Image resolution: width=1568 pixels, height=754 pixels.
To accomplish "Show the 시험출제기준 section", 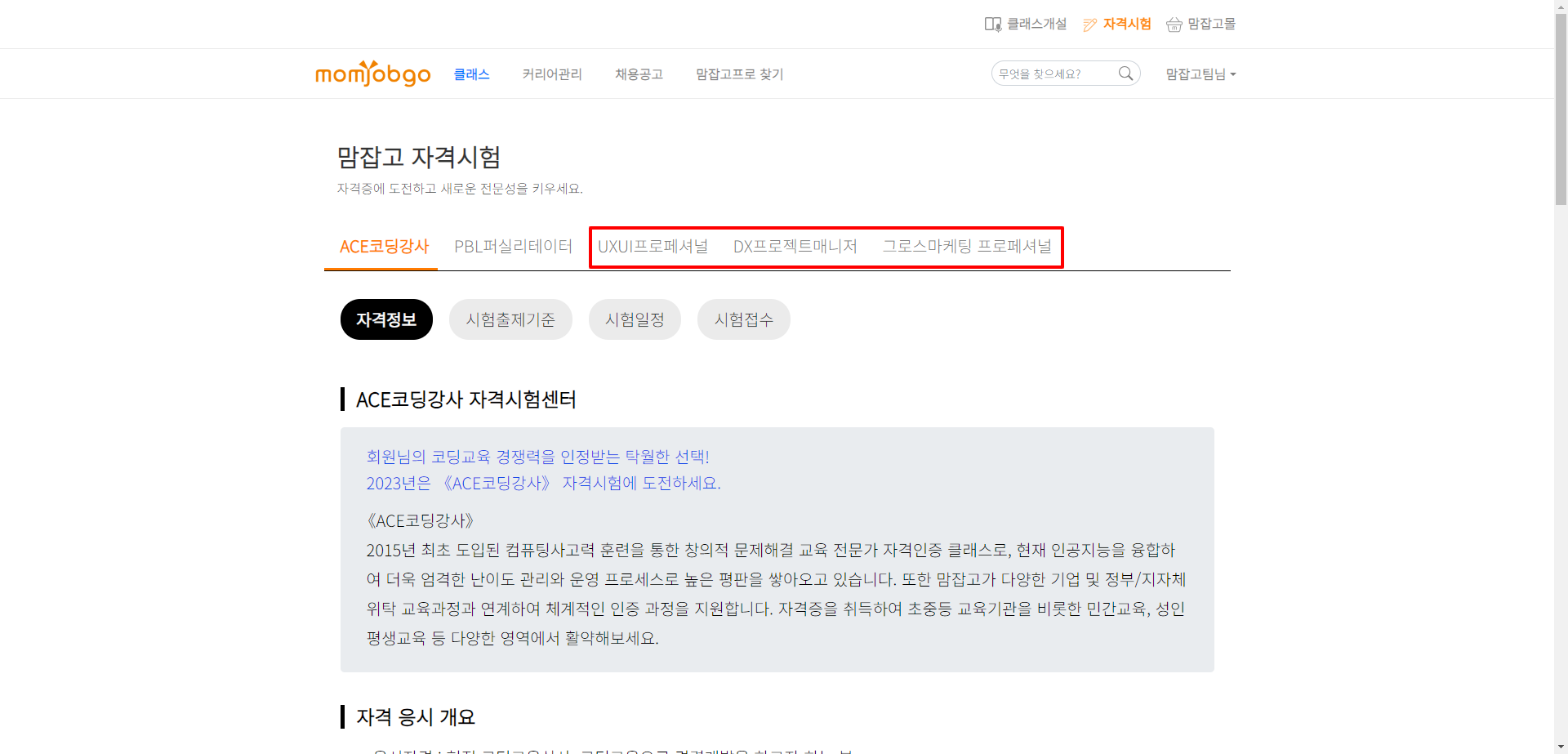I will pos(510,319).
